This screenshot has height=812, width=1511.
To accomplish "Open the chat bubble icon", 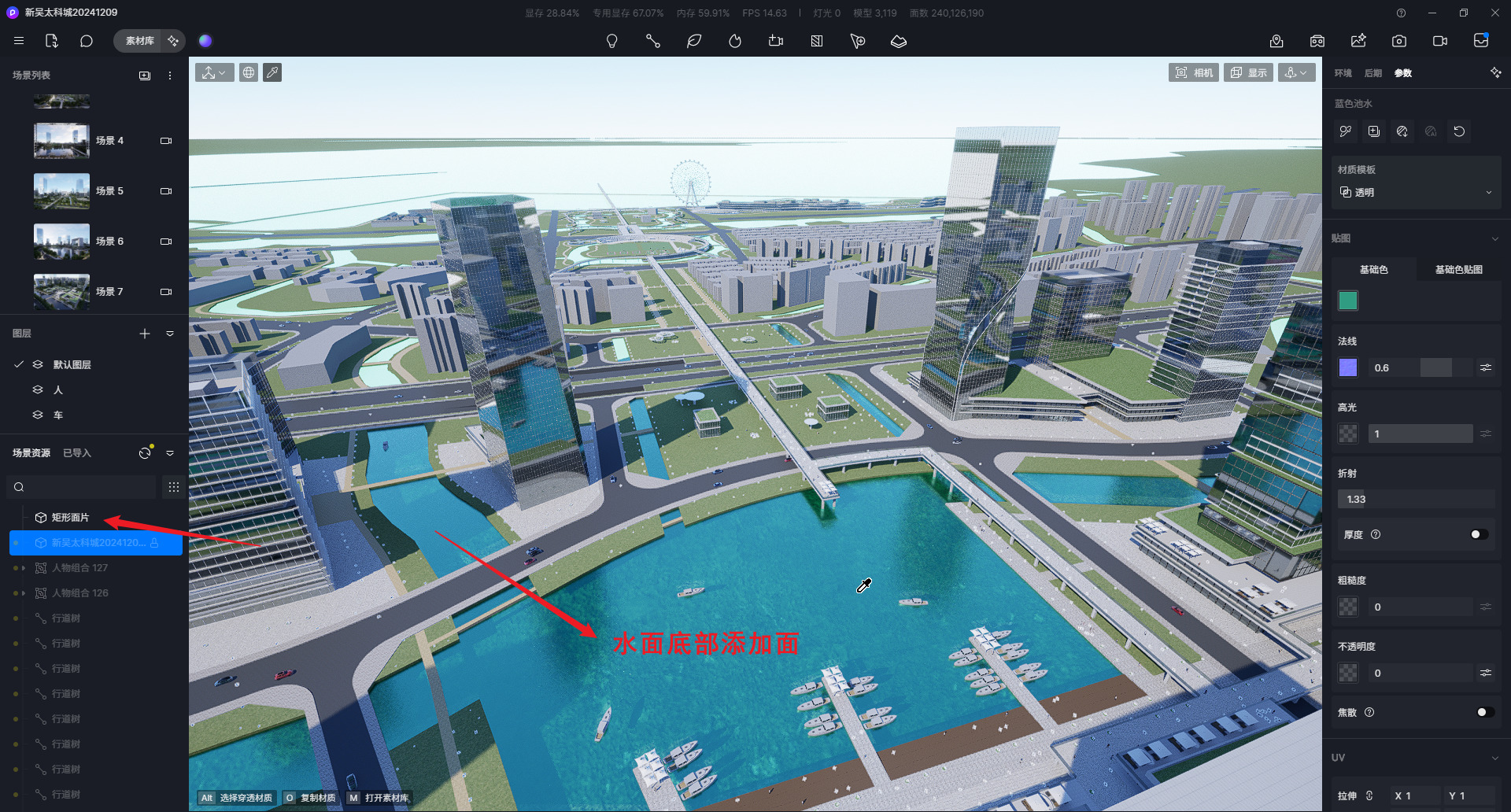I will tap(87, 41).
